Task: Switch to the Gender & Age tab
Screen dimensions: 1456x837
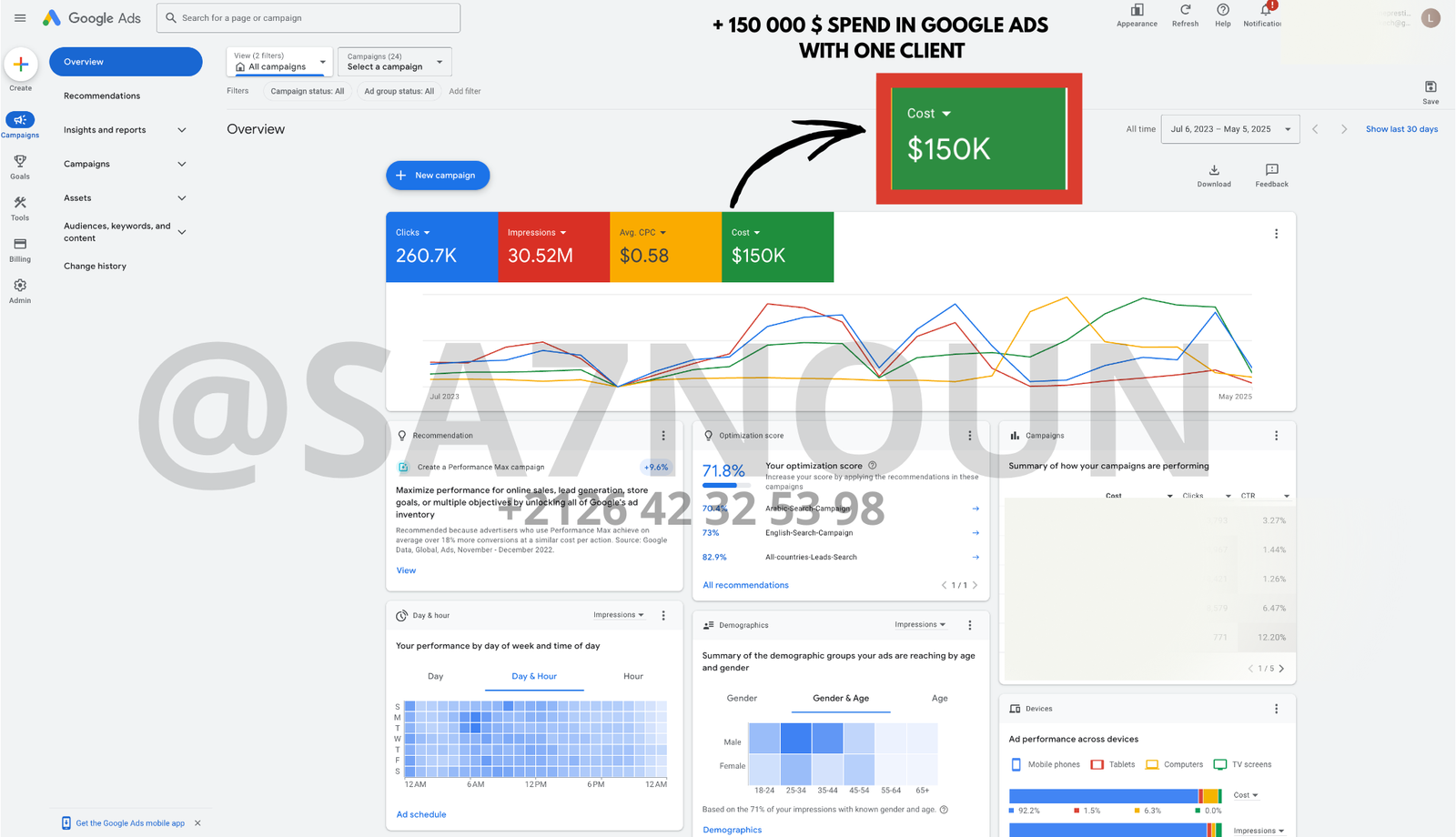Action: 841,698
